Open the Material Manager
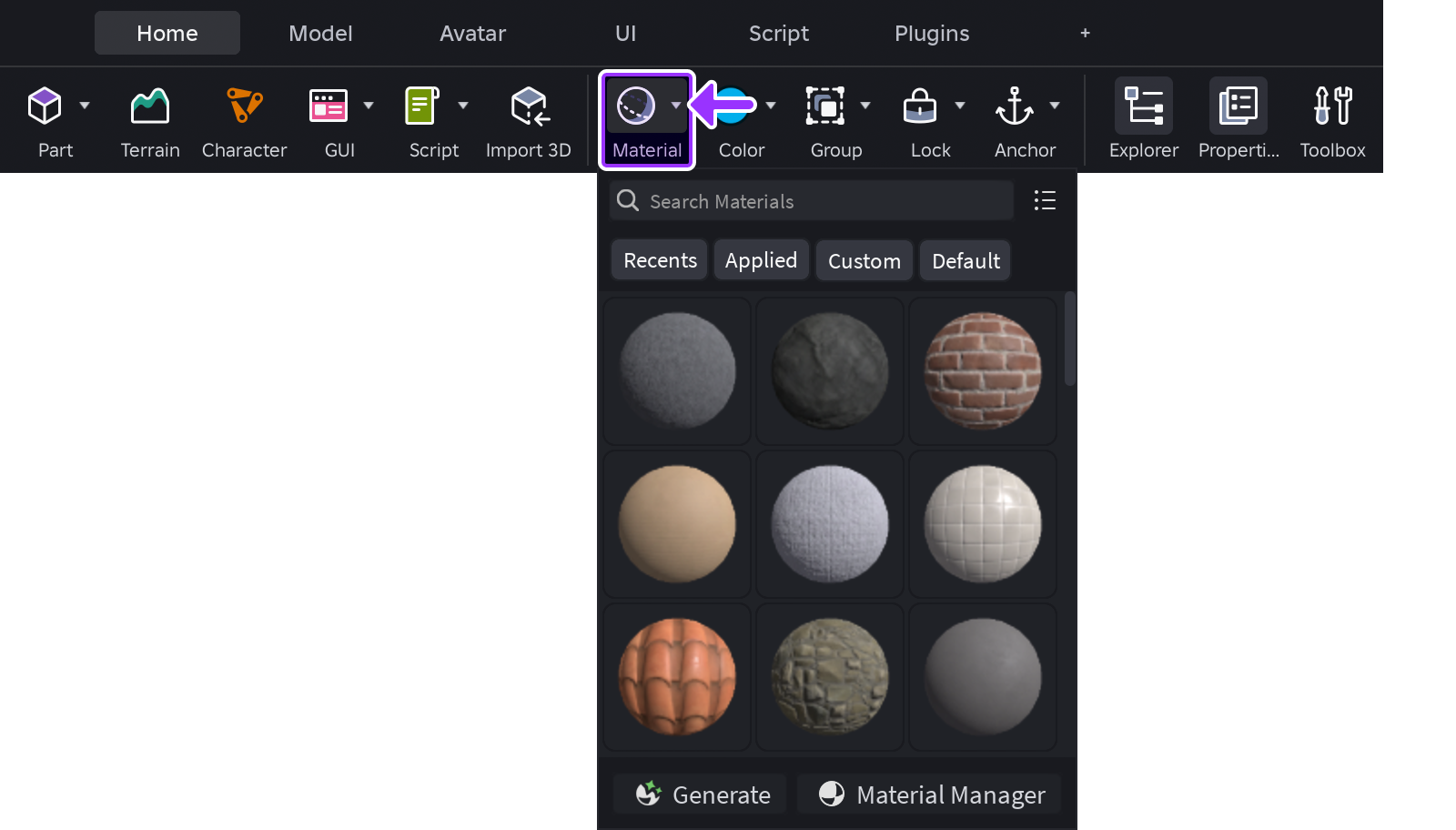The image size is (1456, 830). [931, 795]
